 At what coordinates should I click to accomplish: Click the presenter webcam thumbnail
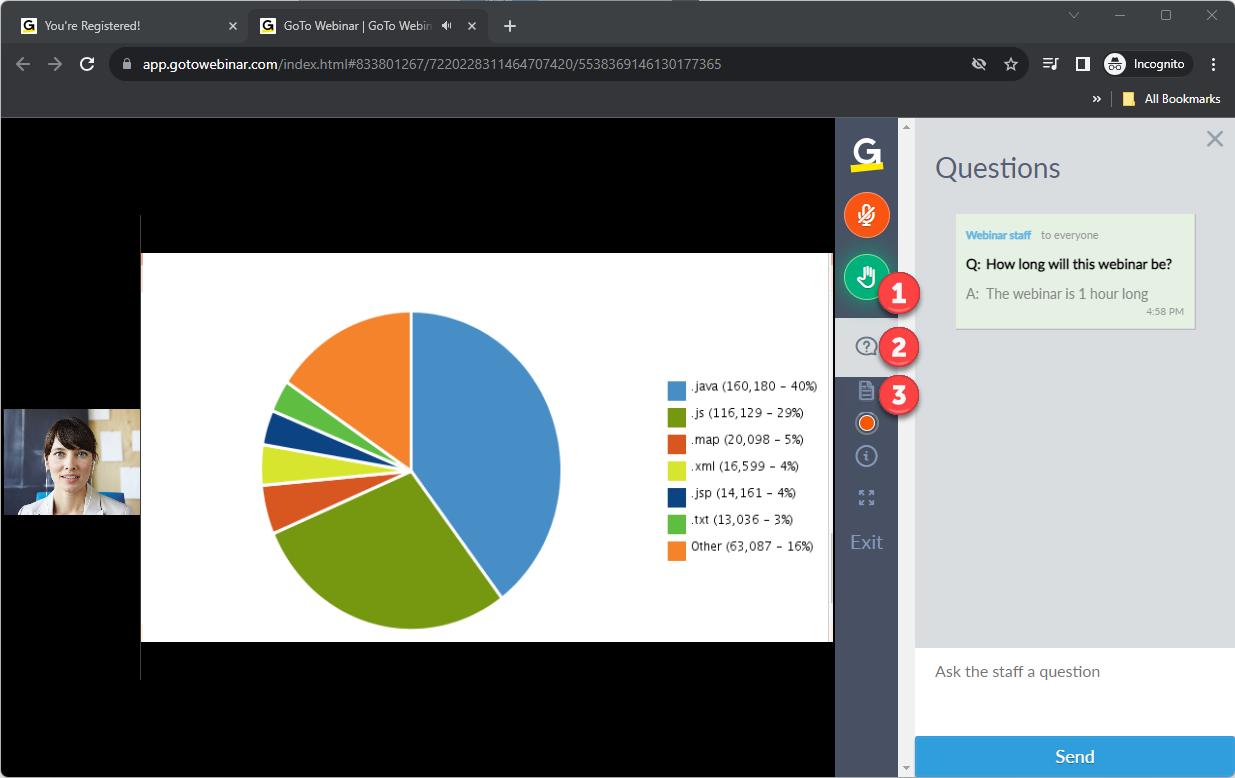[x=72, y=462]
